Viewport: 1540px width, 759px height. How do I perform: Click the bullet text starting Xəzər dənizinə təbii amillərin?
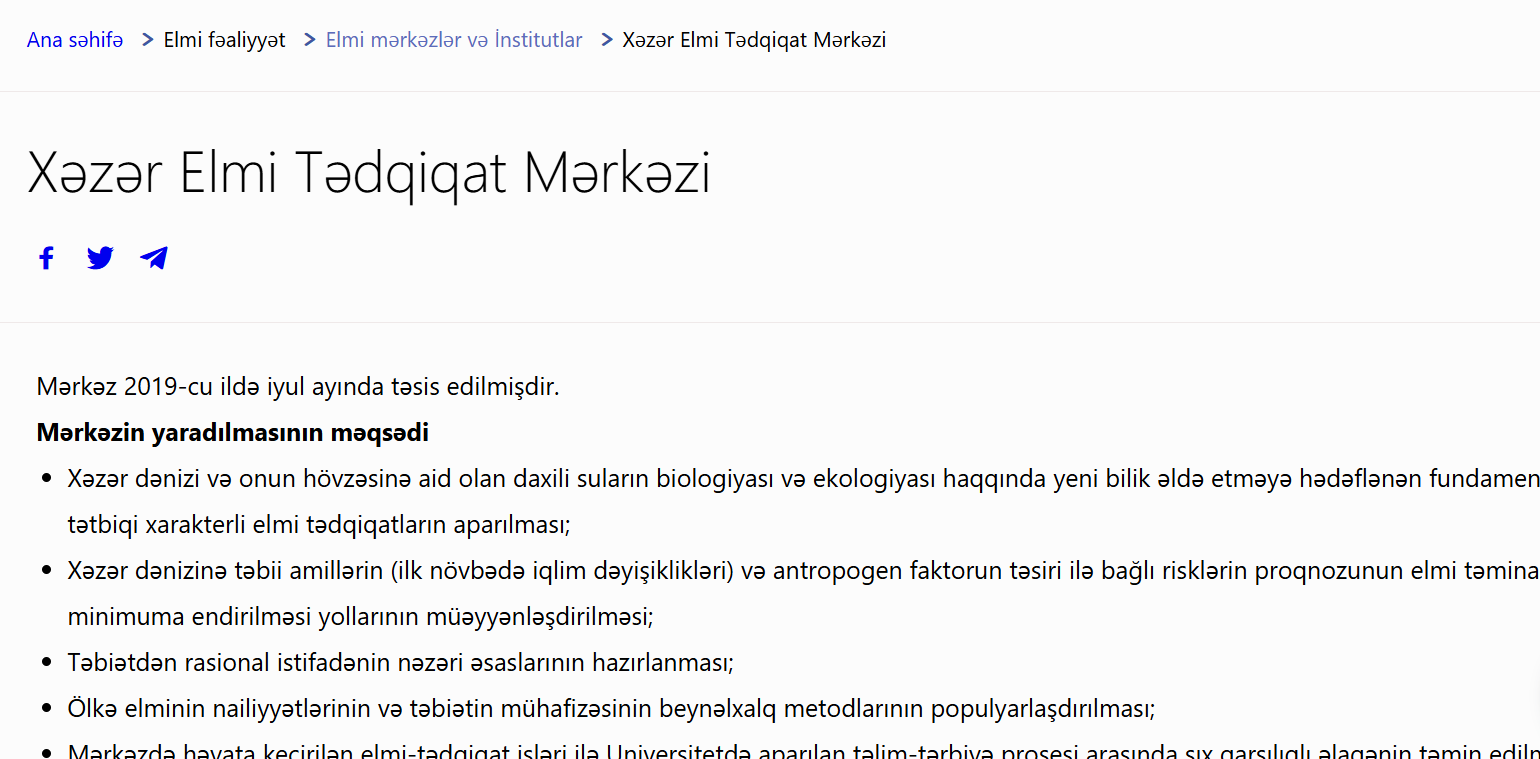pyautogui.click(x=700, y=571)
